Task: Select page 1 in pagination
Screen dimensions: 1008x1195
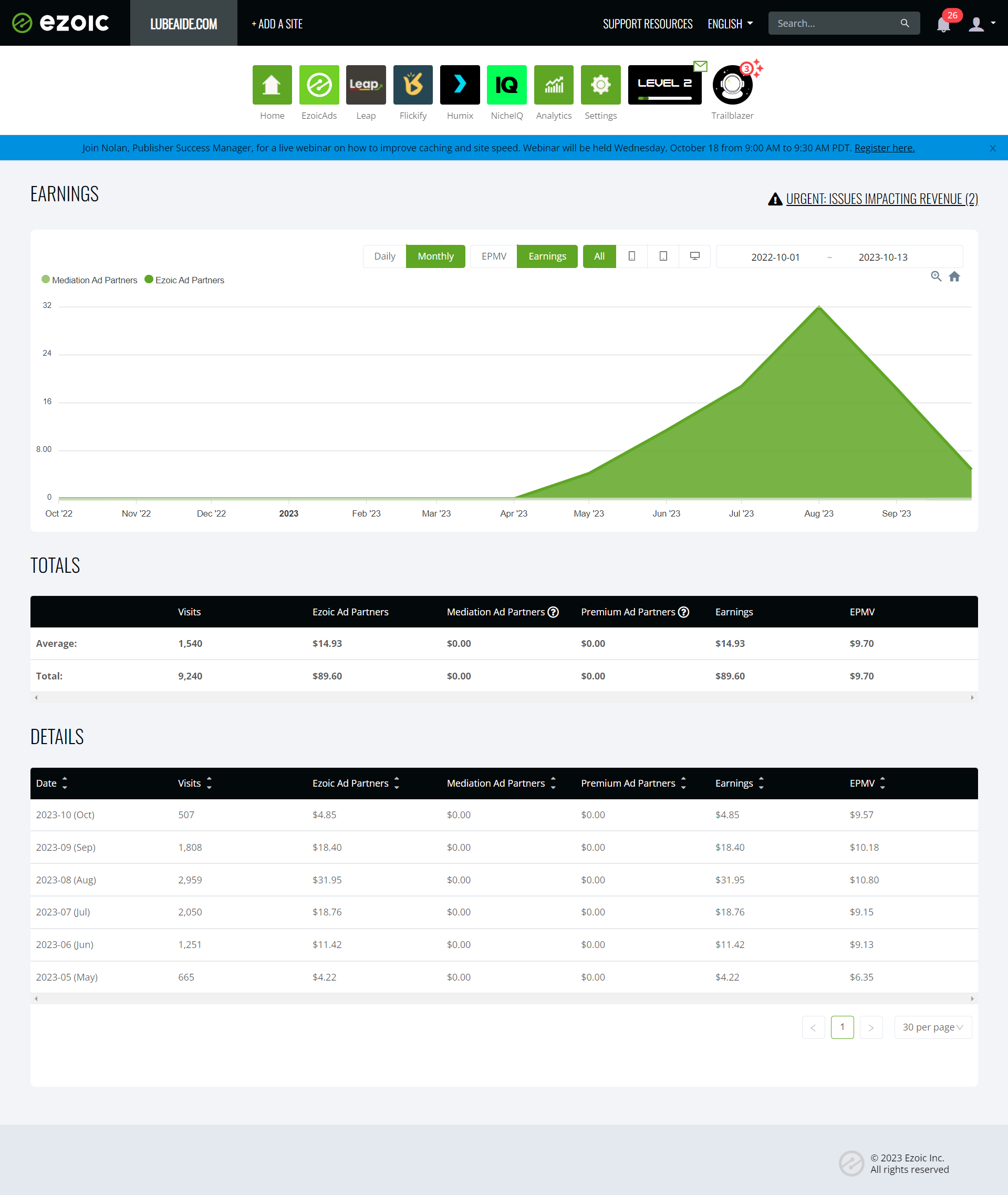Action: [843, 1027]
